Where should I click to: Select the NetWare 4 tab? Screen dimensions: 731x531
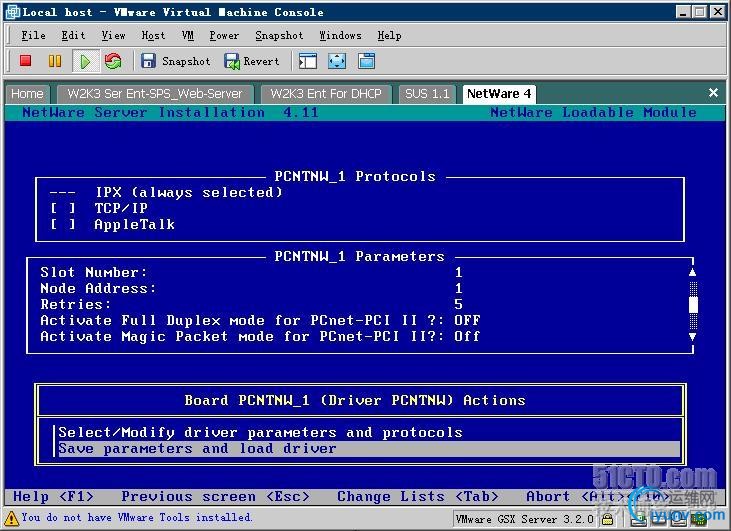pos(499,94)
